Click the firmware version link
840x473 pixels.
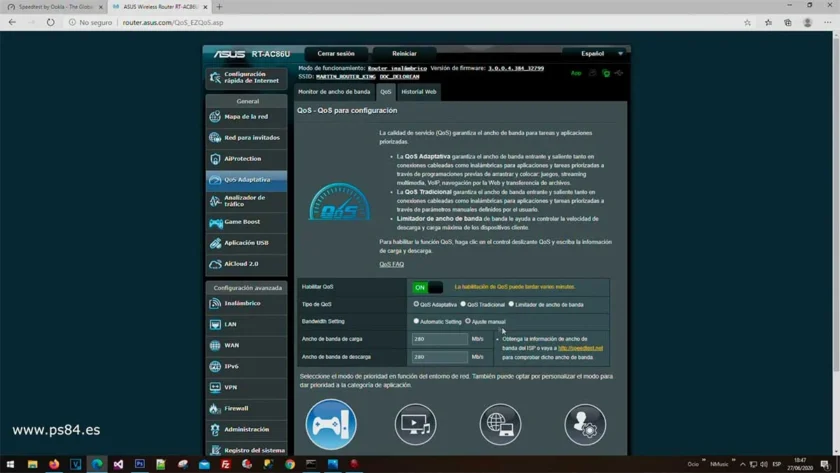(516, 69)
